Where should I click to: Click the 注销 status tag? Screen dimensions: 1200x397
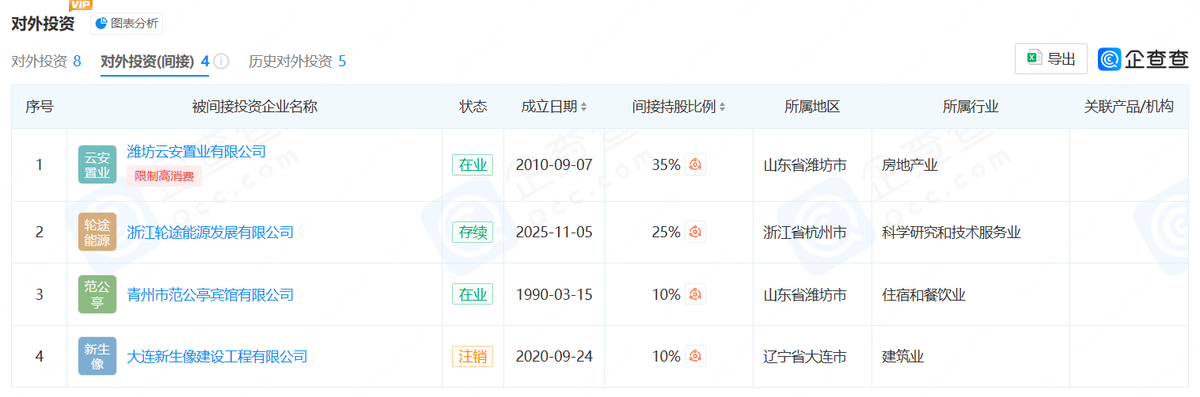472,356
